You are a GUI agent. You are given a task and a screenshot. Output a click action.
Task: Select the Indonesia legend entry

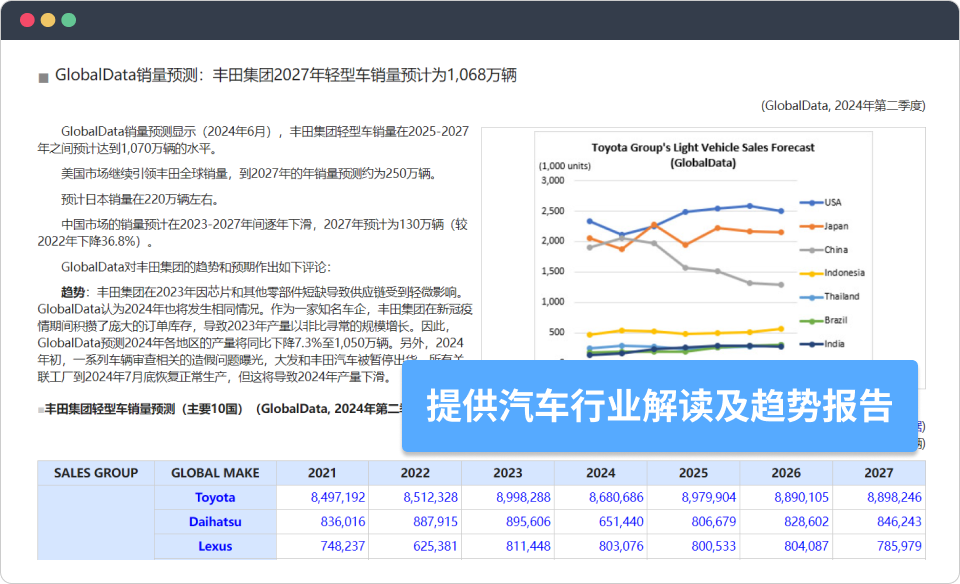[x=832, y=273]
